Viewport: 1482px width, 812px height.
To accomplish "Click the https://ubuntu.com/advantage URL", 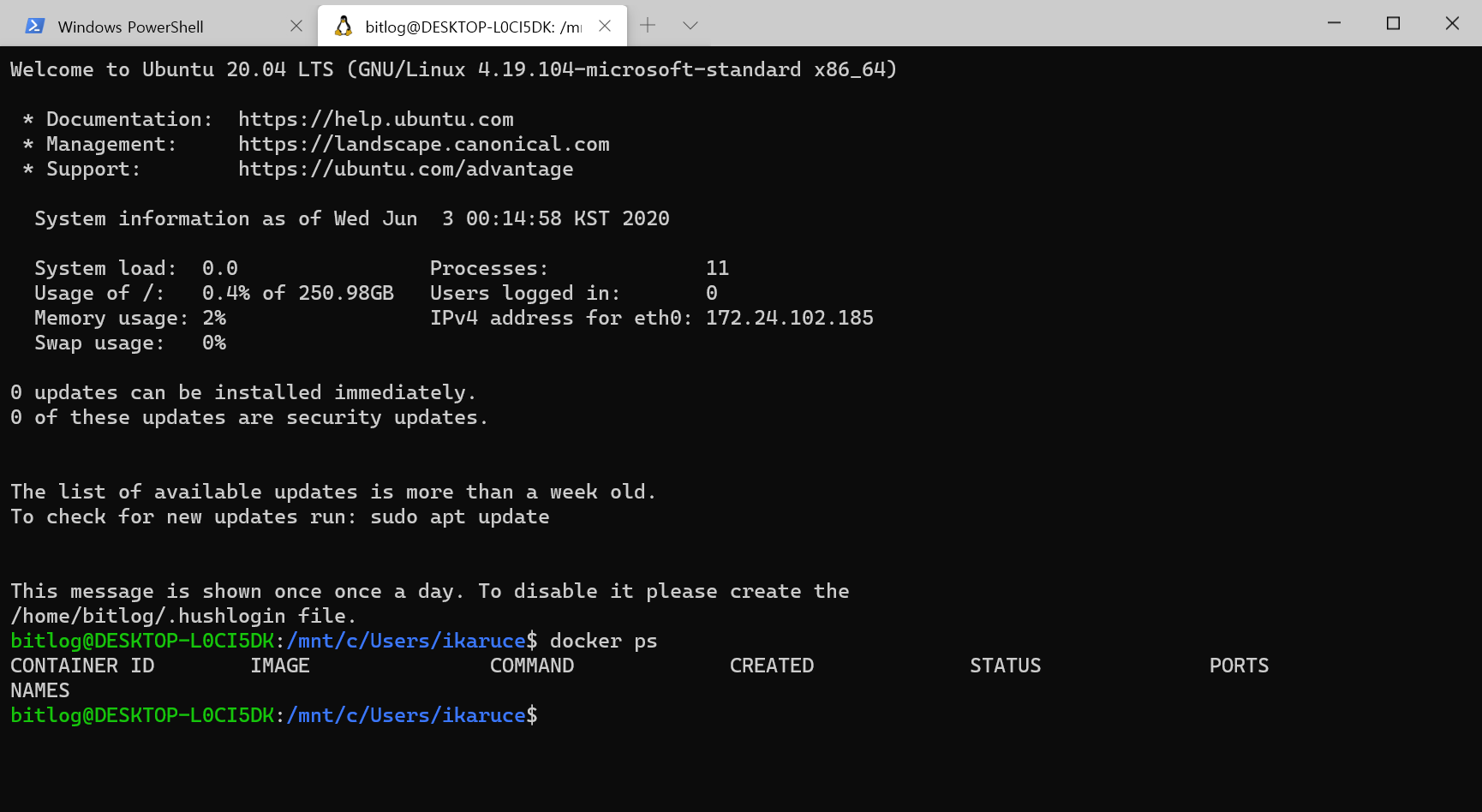I will coord(406,169).
